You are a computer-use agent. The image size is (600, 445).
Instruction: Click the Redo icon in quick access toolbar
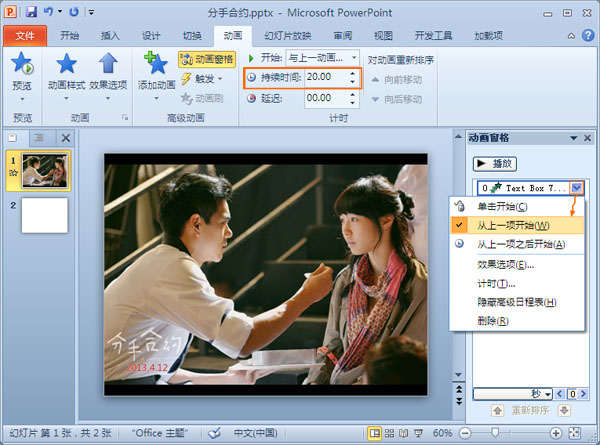point(74,12)
